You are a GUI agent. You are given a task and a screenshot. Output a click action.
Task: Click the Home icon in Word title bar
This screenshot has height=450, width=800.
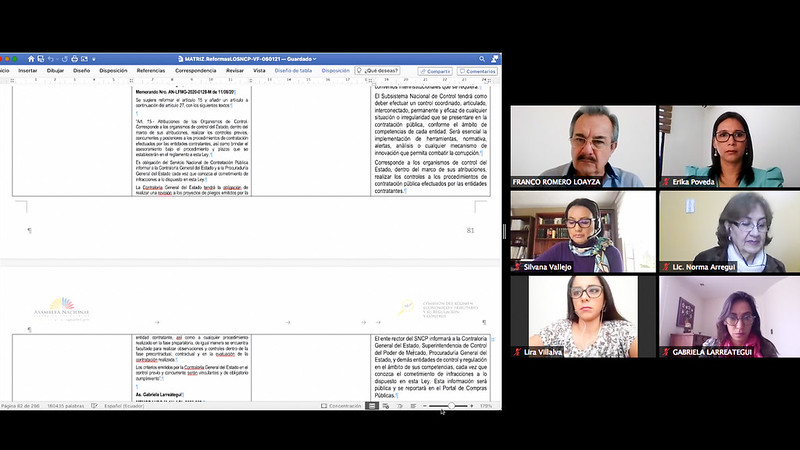31,59
